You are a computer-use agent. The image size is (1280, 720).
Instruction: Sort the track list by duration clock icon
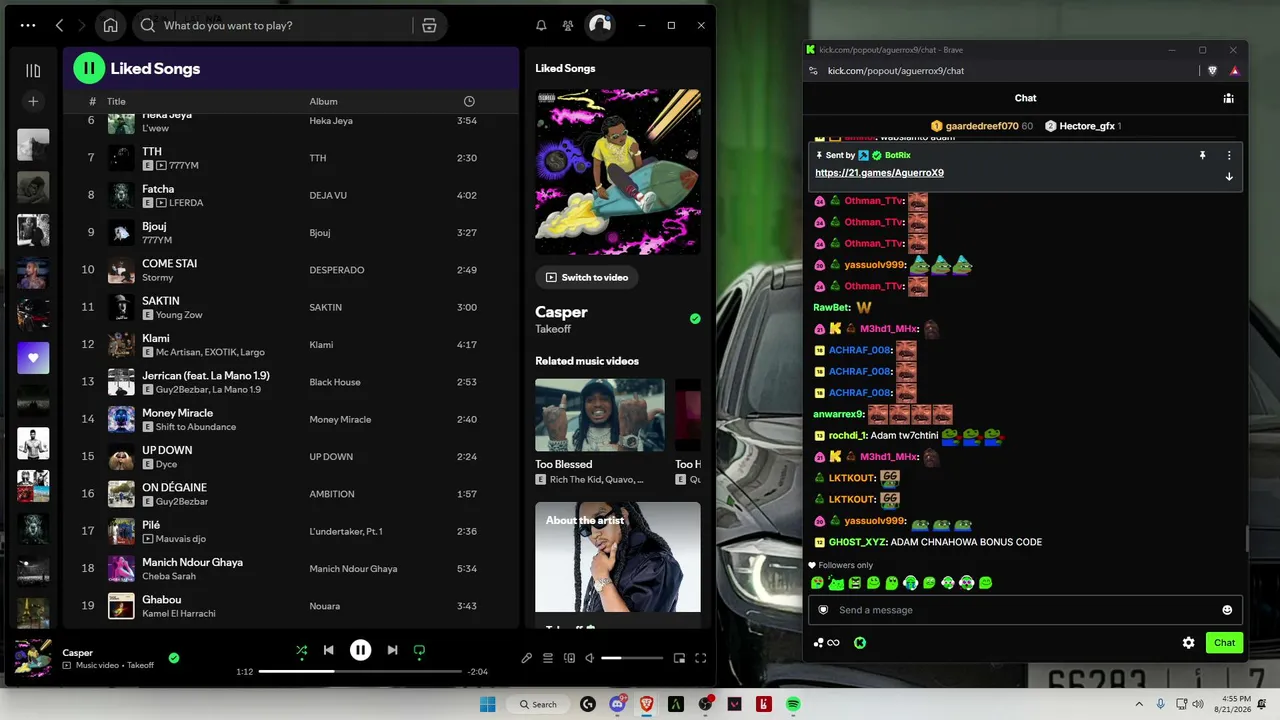coord(470,101)
